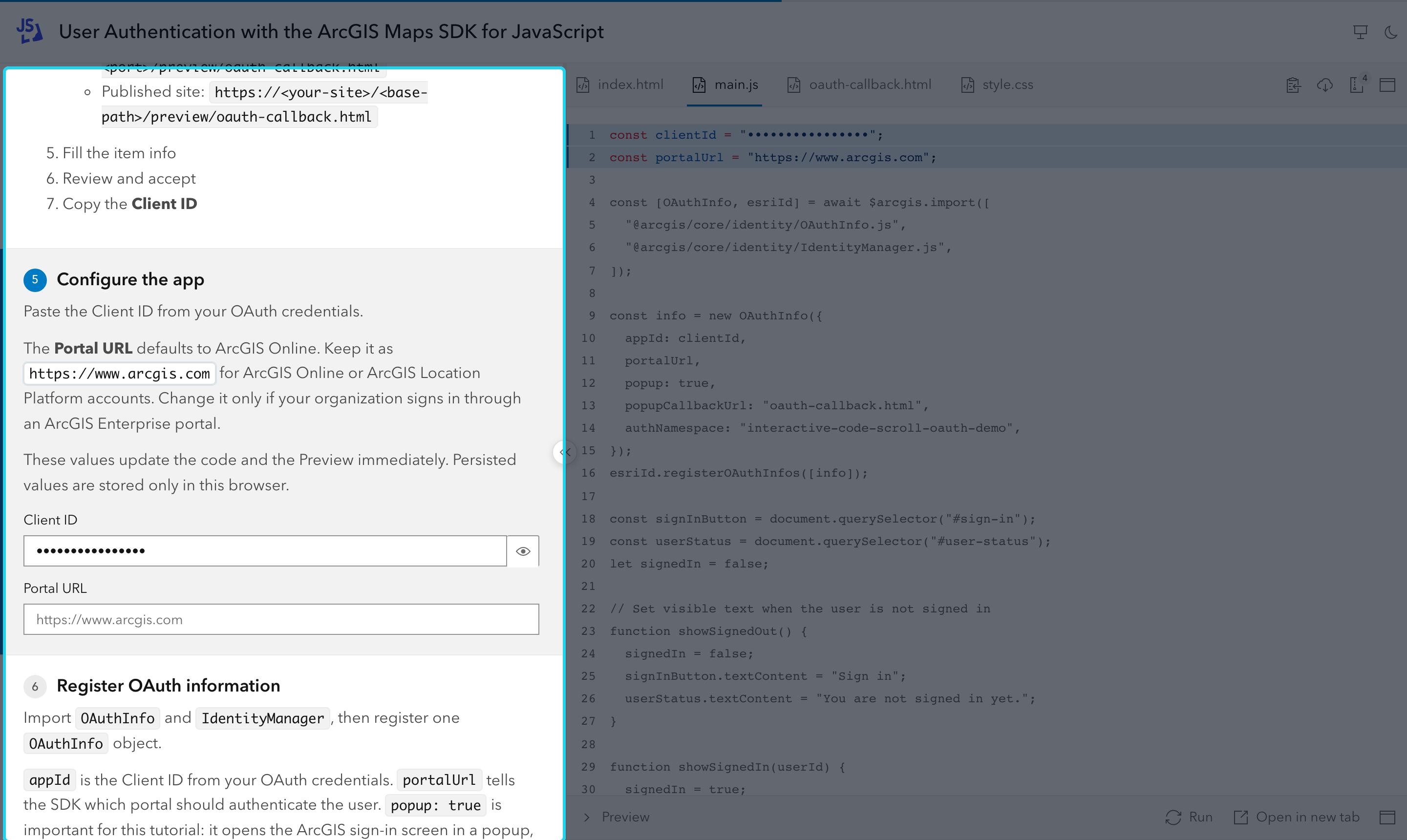Click line 16 esriId.registerOAuthInfos code
The image size is (1407, 840).
[738, 473]
